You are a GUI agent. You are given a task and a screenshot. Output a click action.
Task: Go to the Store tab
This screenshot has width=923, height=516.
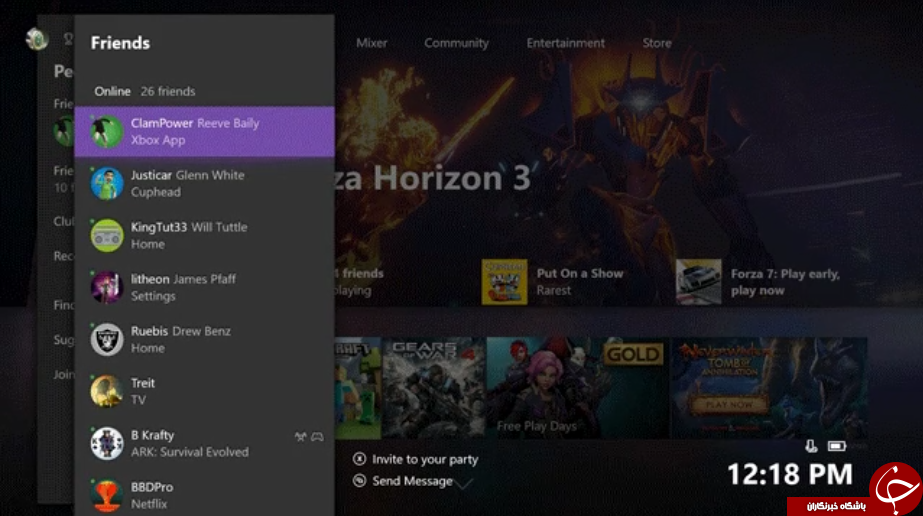[657, 43]
